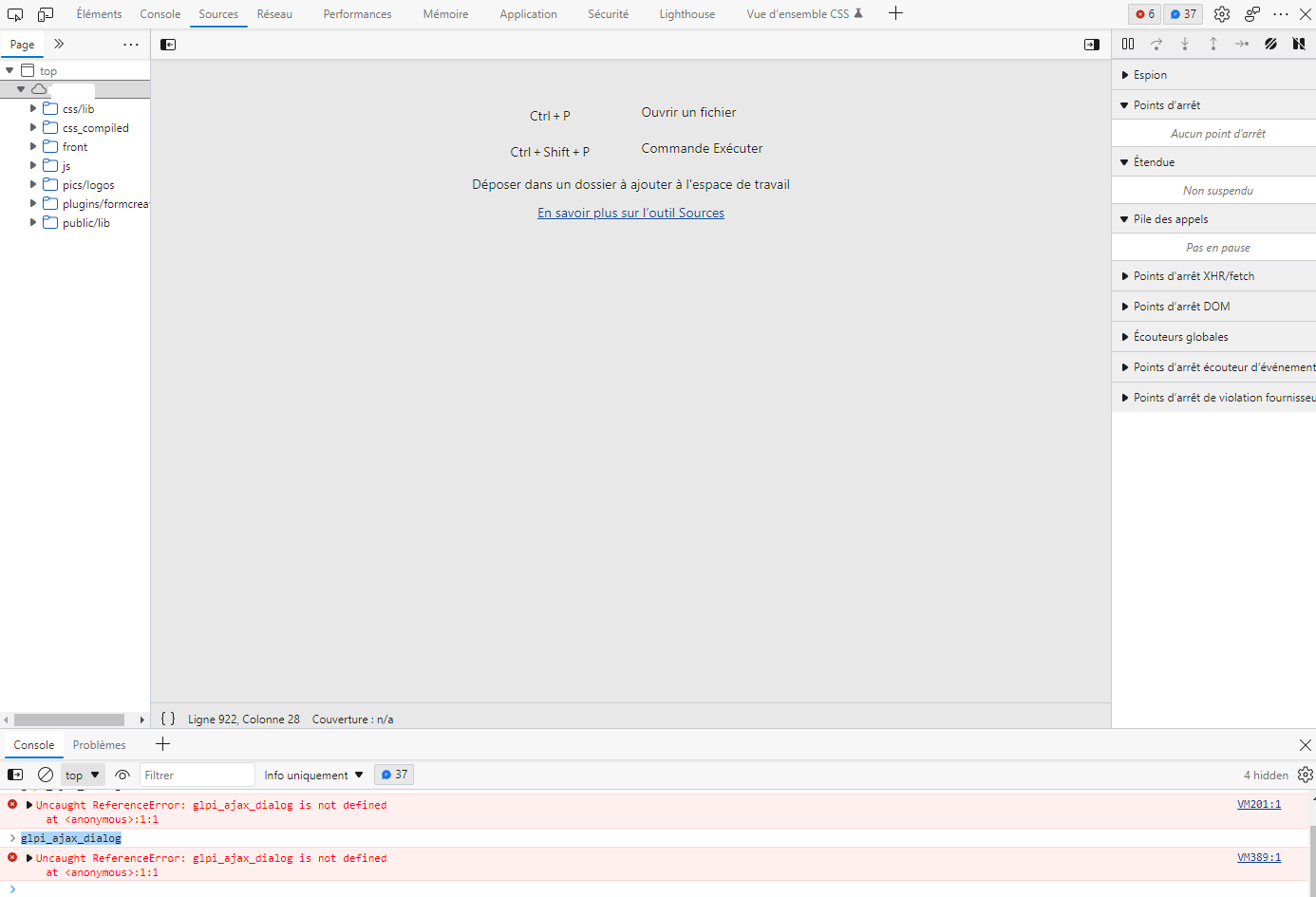Clear the console with the block icon
The height and width of the screenshot is (897, 1316).
click(x=46, y=775)
